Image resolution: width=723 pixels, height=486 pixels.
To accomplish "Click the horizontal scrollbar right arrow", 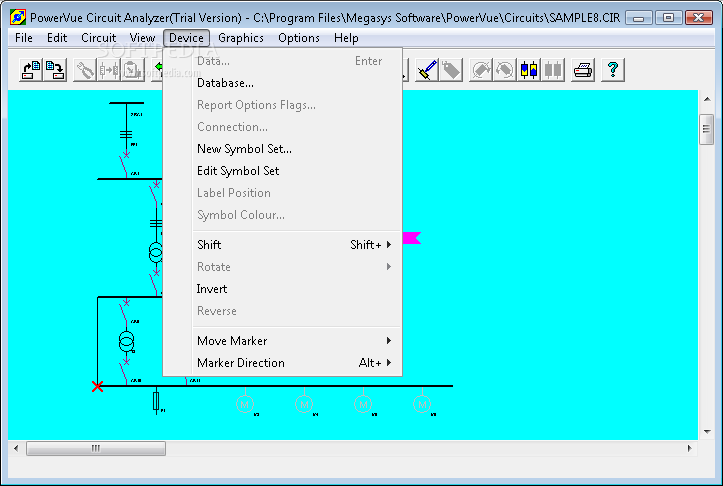I will (690, 448).
